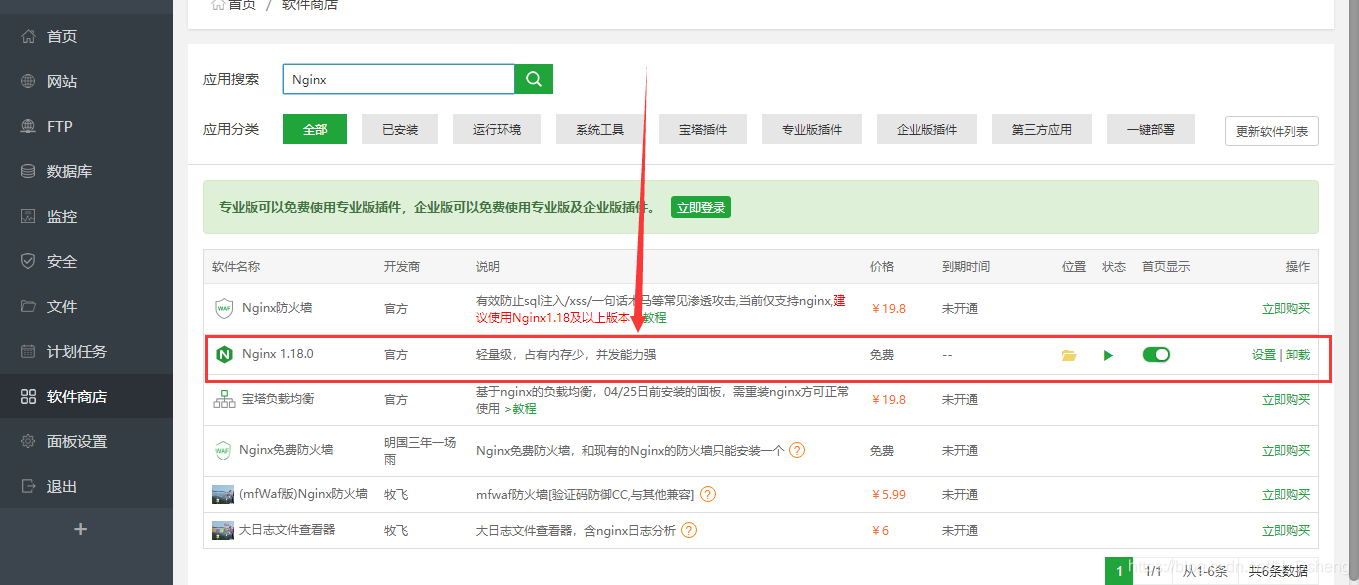Focus the 应用搜索 input containing Nginx
1359x585 pixels.
398,79
